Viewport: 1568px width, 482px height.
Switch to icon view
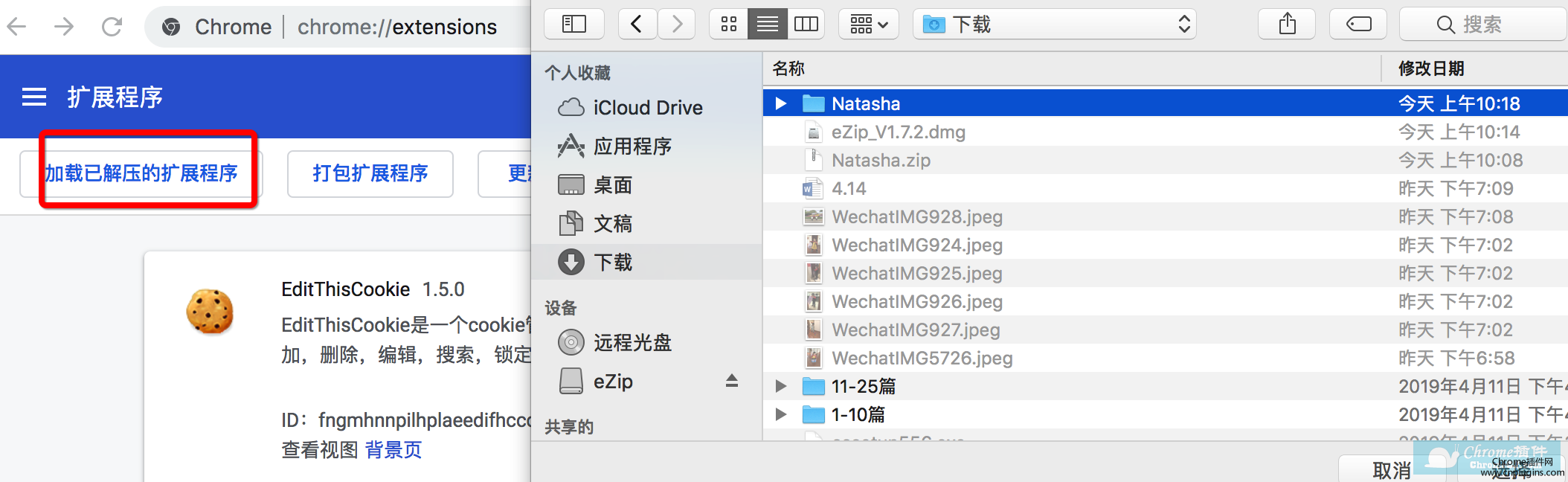pyautogui.click(x=729, y=25)
